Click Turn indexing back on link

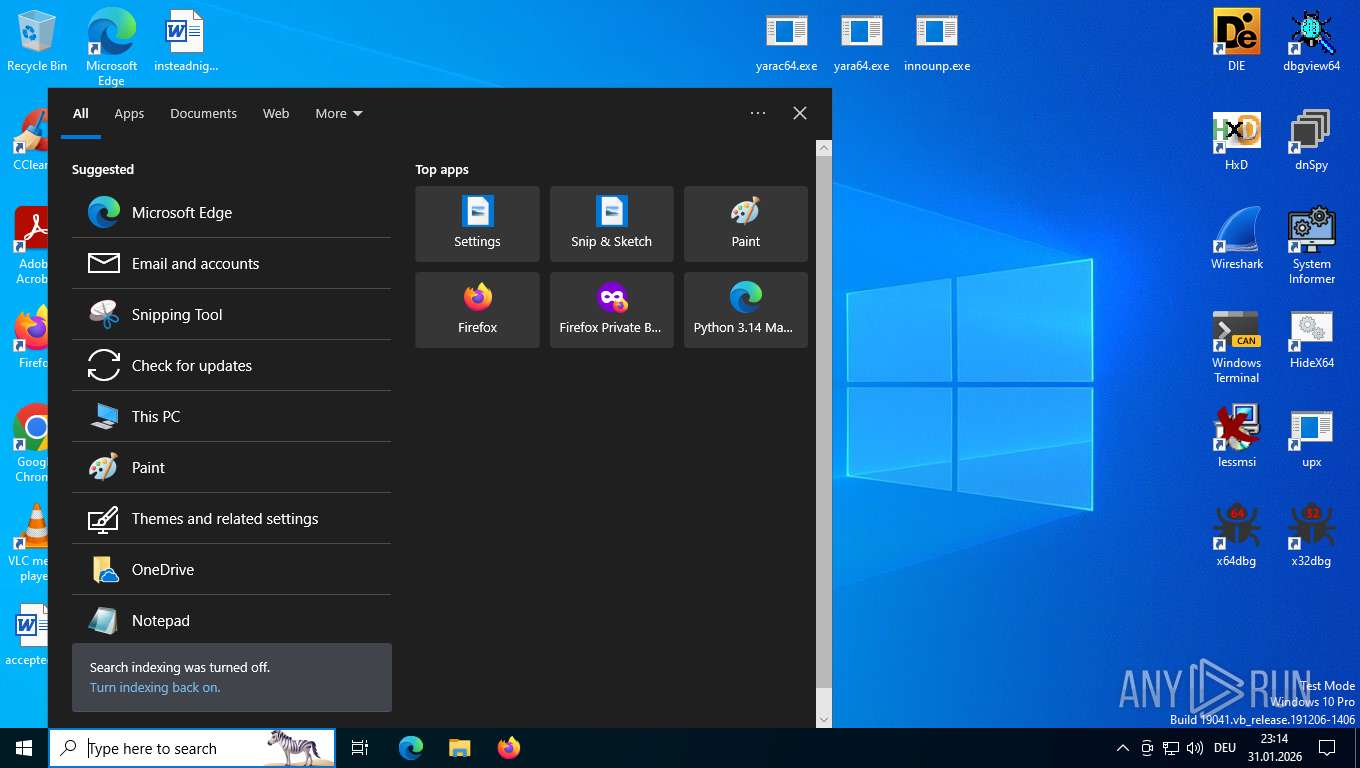(x=155, y=687)
